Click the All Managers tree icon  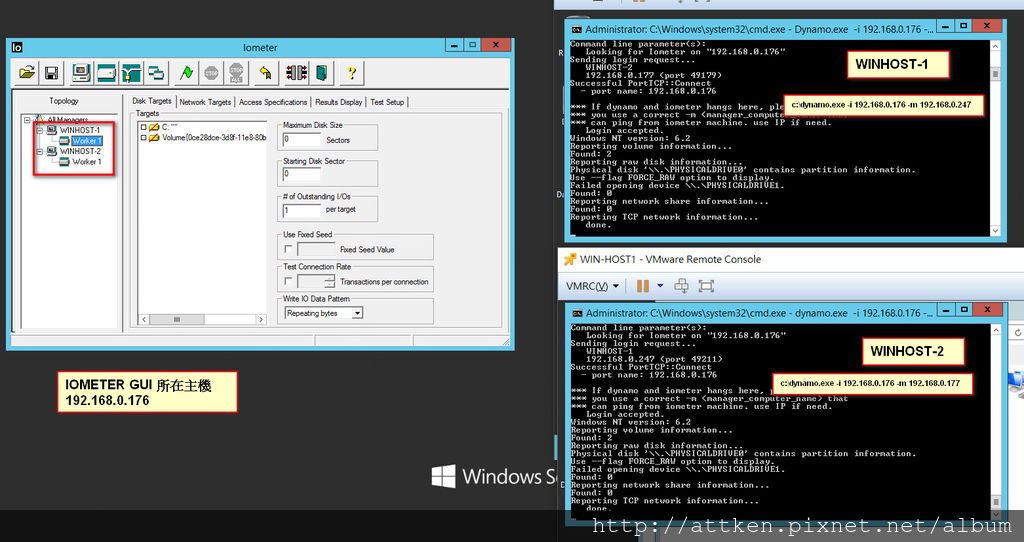pos(39,120)
